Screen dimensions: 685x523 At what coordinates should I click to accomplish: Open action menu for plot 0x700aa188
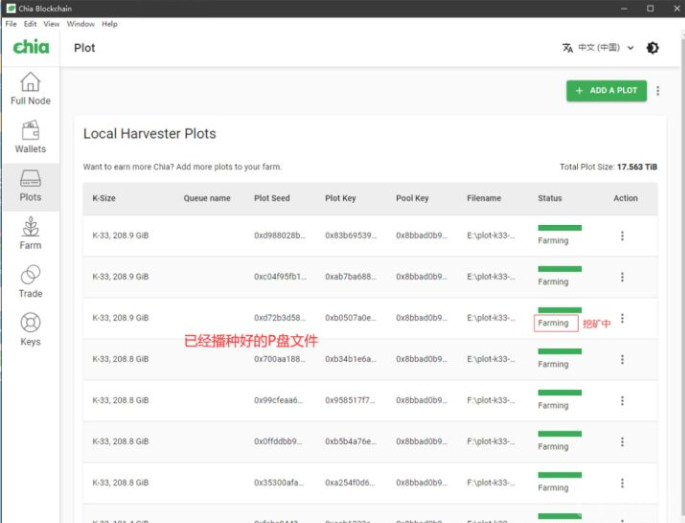pyautogui.click(x=622, y=360)
